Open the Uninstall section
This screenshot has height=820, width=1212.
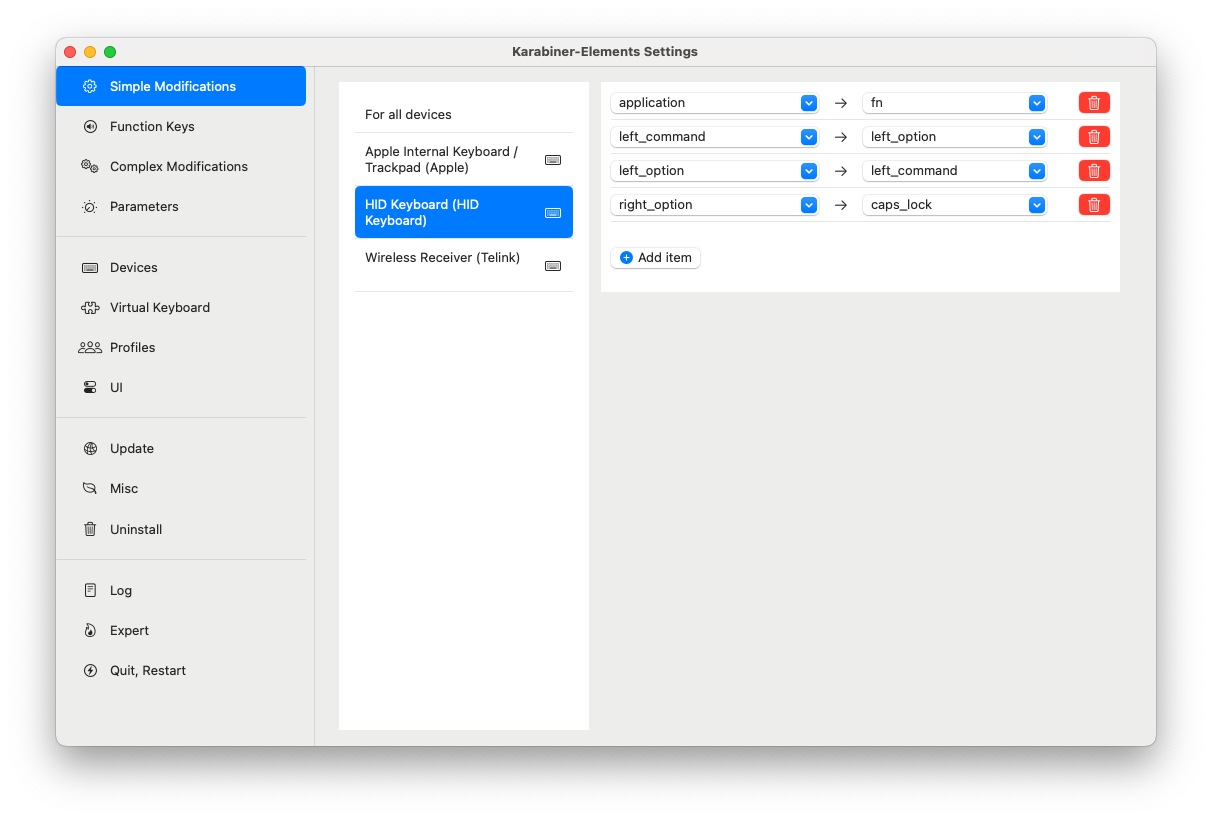tap(181, 529)
